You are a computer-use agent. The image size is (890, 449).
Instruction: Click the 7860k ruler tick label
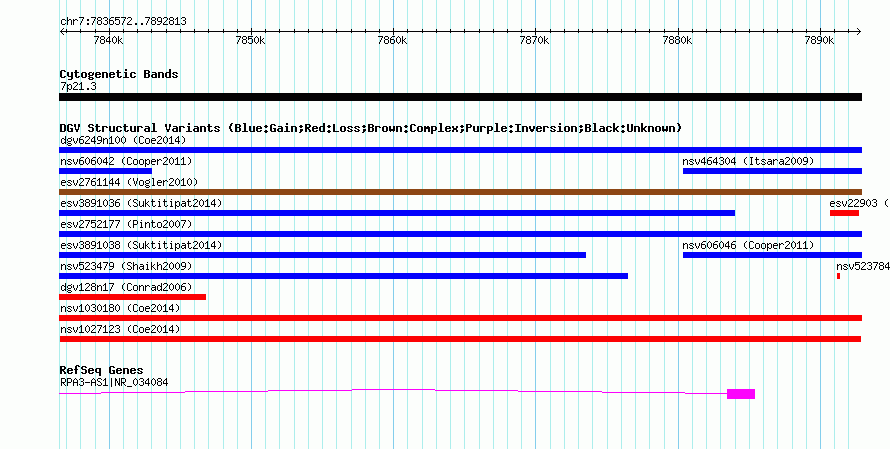point(392,41)
